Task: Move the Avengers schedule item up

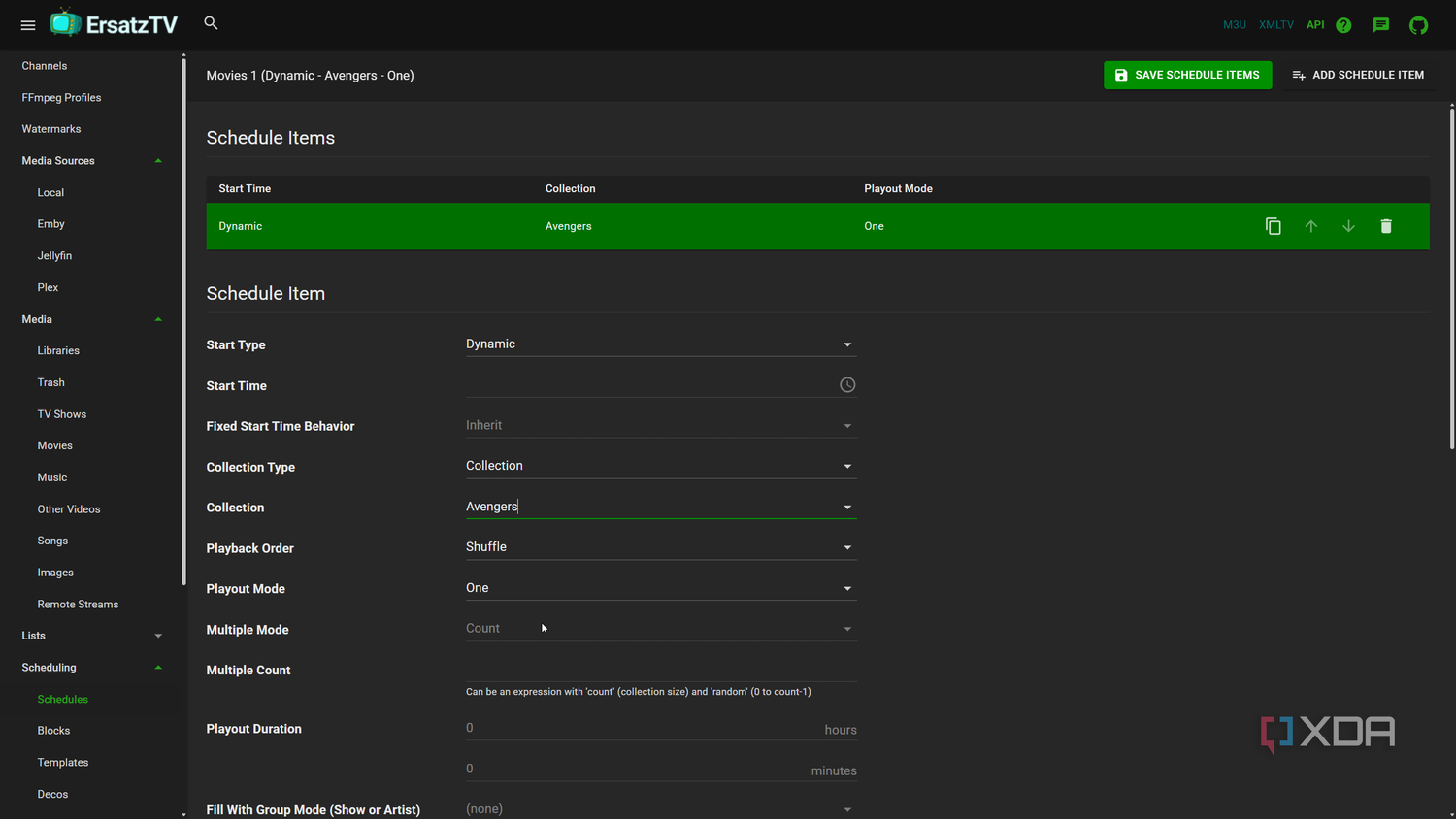Action: point(1311,226)
